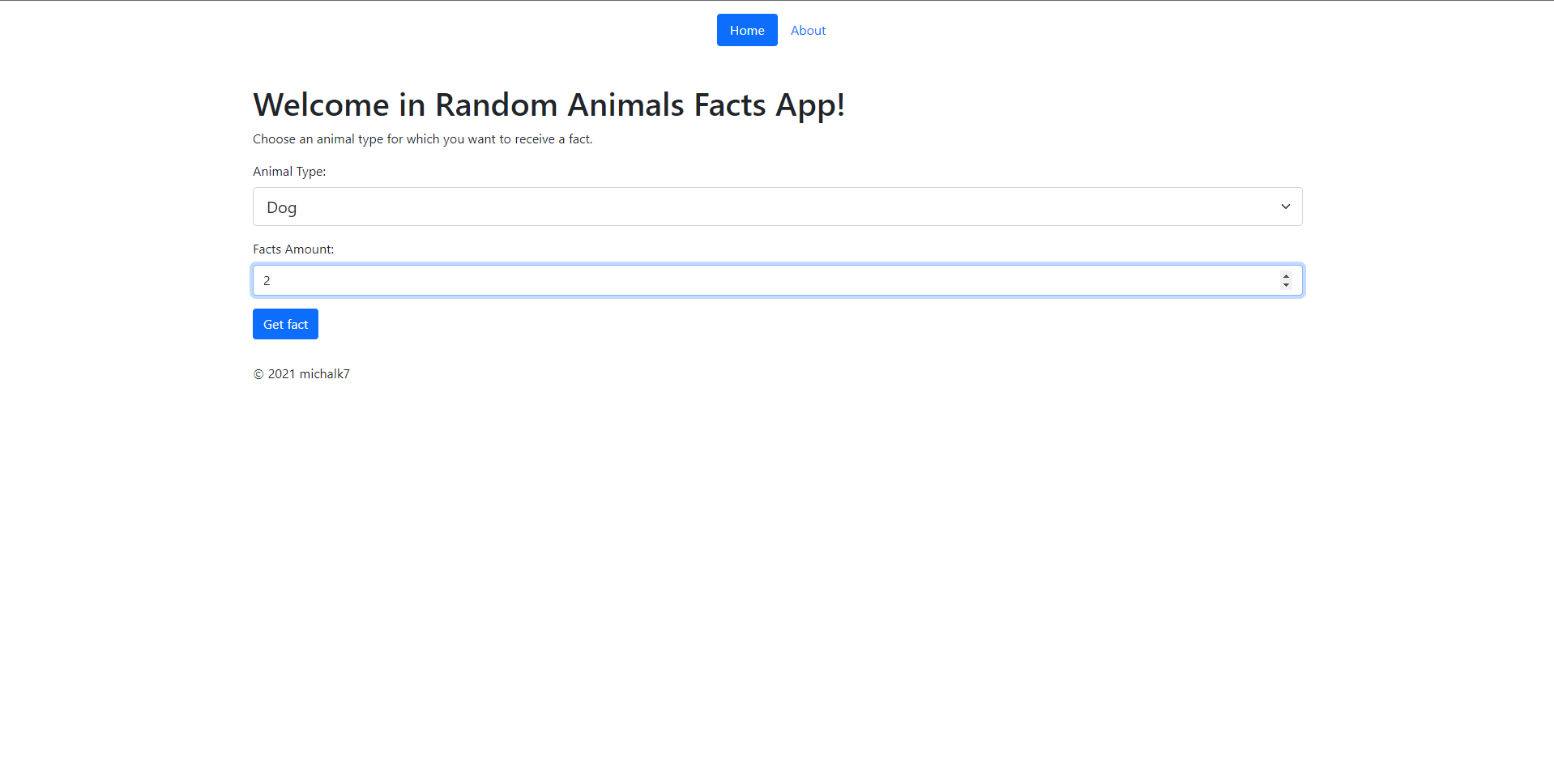Click the About navigation link
The image size is (1554, 784).
click(x=807, y=30)
